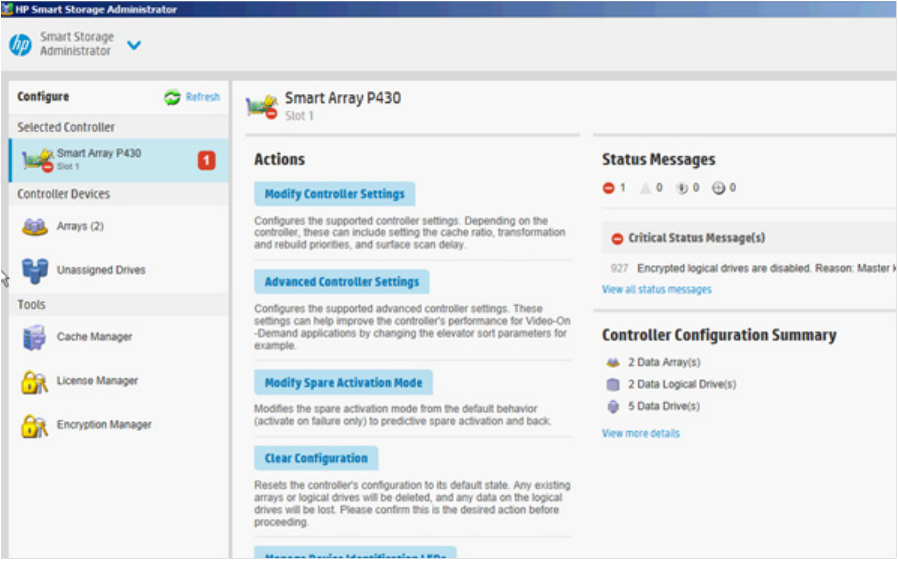Click Modify Spare Activation Mode button

pos(344,382)
